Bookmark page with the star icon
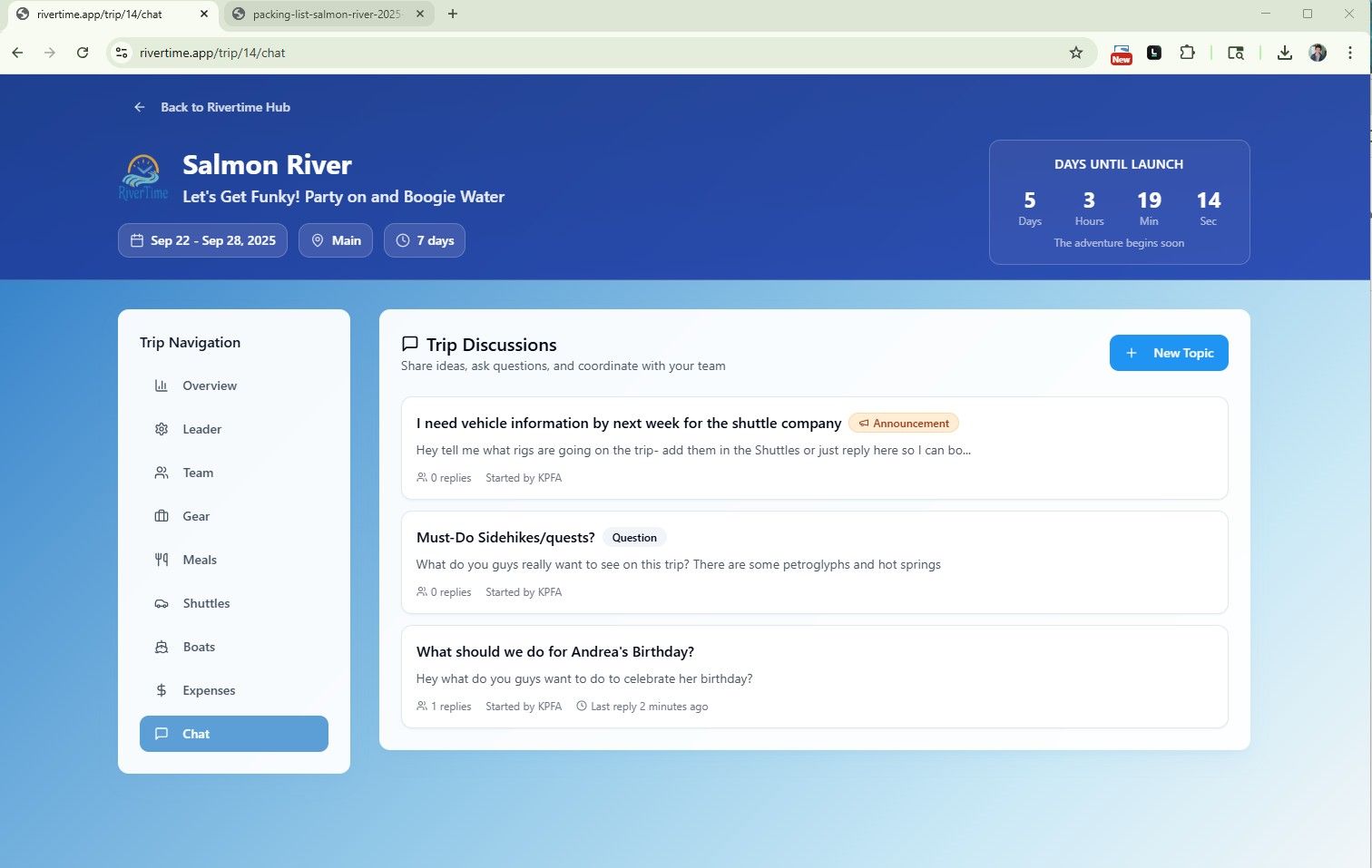The image size is (1372, 868). (1075, 53)
